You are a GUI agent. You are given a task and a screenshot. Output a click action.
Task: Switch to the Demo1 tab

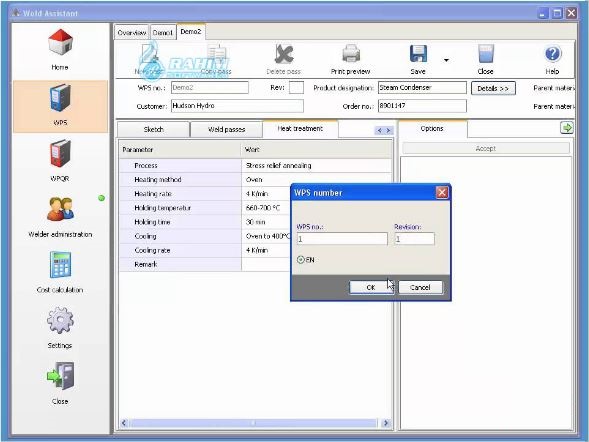[163, 33]
